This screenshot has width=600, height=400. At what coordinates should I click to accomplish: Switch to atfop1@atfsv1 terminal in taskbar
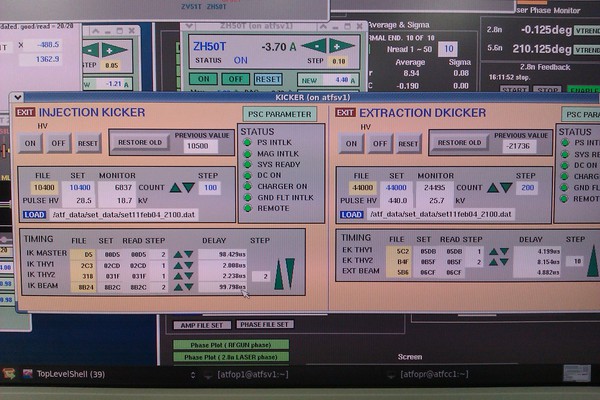click(x=247, y=374)
